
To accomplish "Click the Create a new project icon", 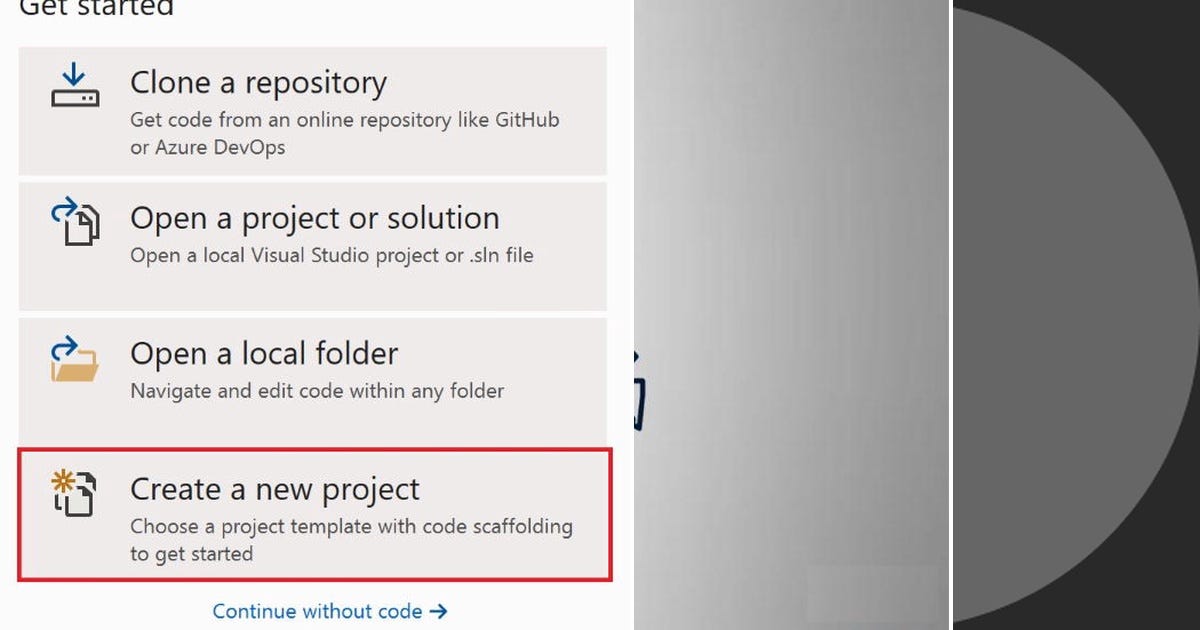I will coord(74,494).
